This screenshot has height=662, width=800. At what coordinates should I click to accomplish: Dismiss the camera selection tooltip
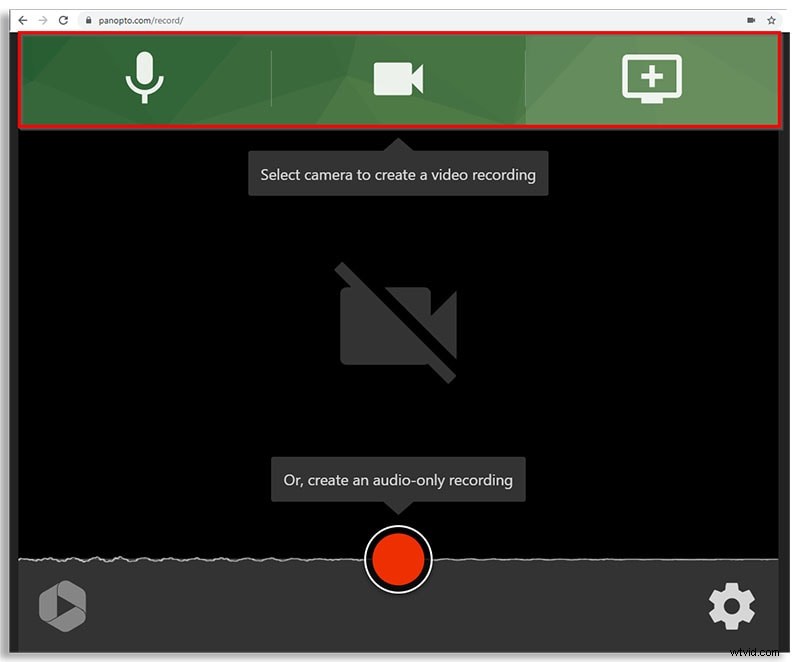(x=398, y=173)
